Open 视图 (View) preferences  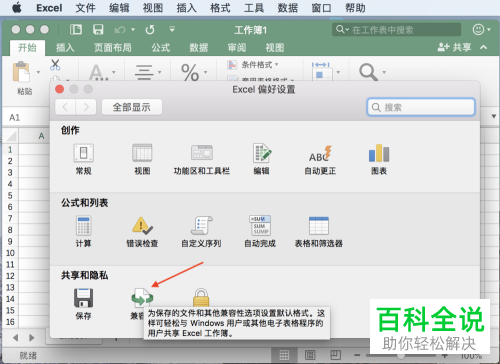coord(142,159)
